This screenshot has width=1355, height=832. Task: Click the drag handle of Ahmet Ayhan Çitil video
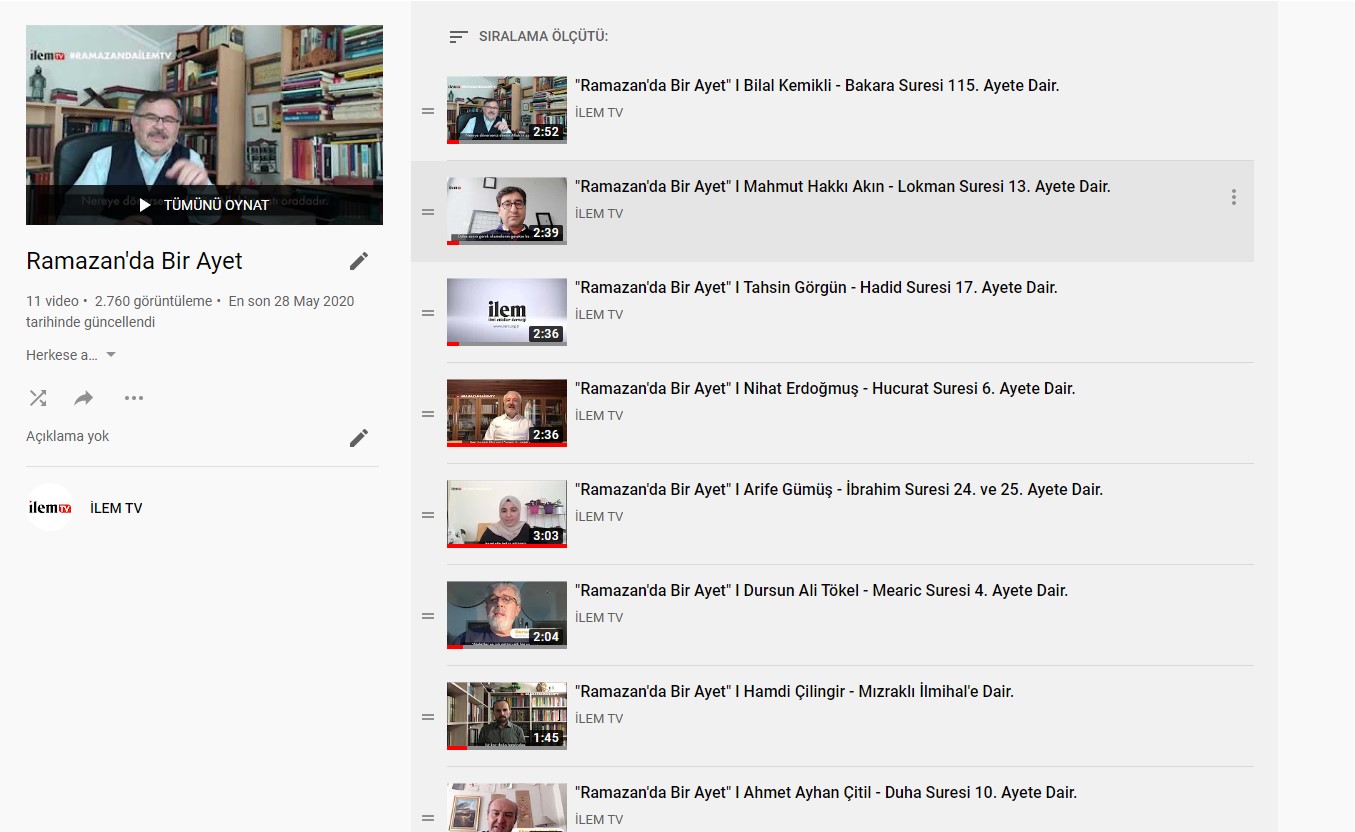[428, 818]
